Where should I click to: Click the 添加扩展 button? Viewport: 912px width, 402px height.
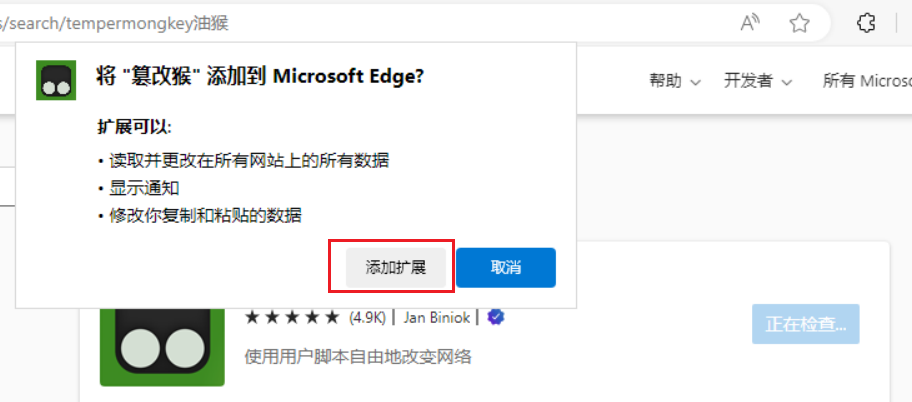[396, 267]
